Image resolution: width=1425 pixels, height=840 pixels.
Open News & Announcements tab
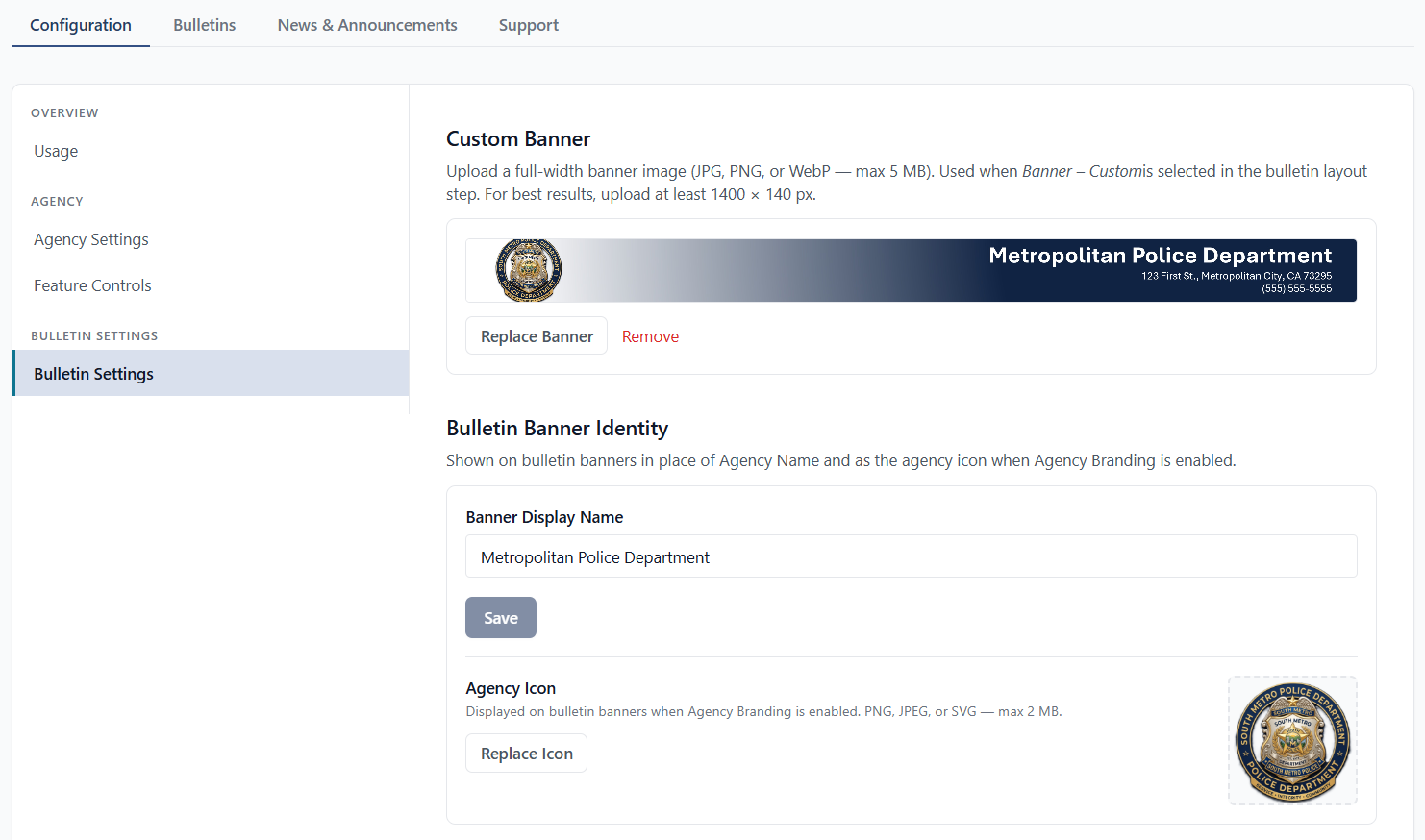coord(367,25)
